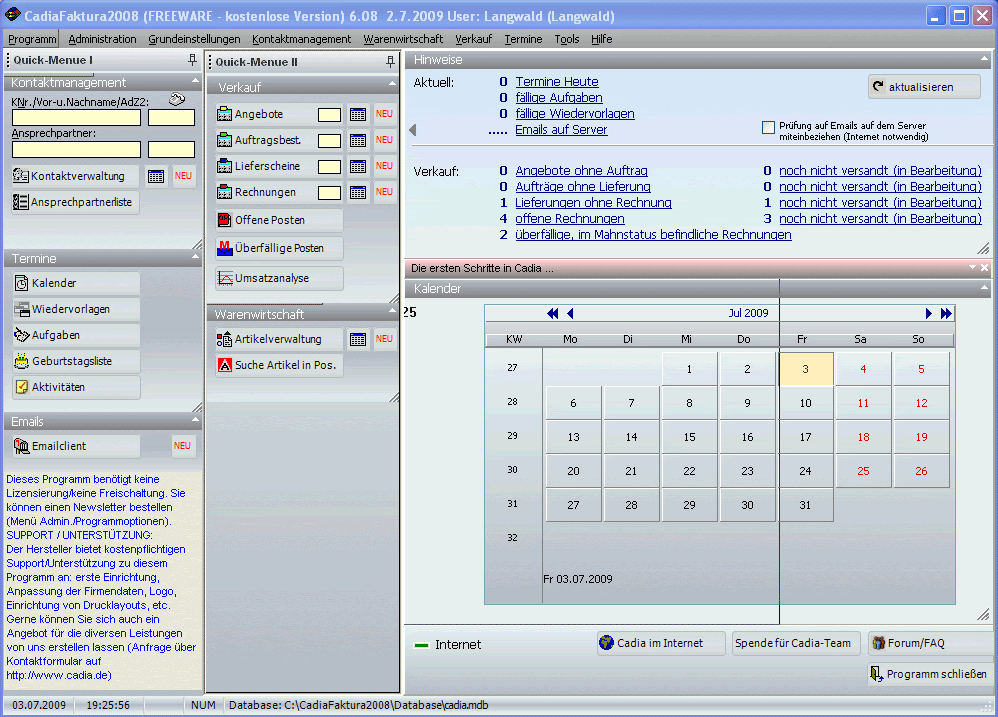
Task: Click the KNr./Nachname input field
Action: [76, 118]
